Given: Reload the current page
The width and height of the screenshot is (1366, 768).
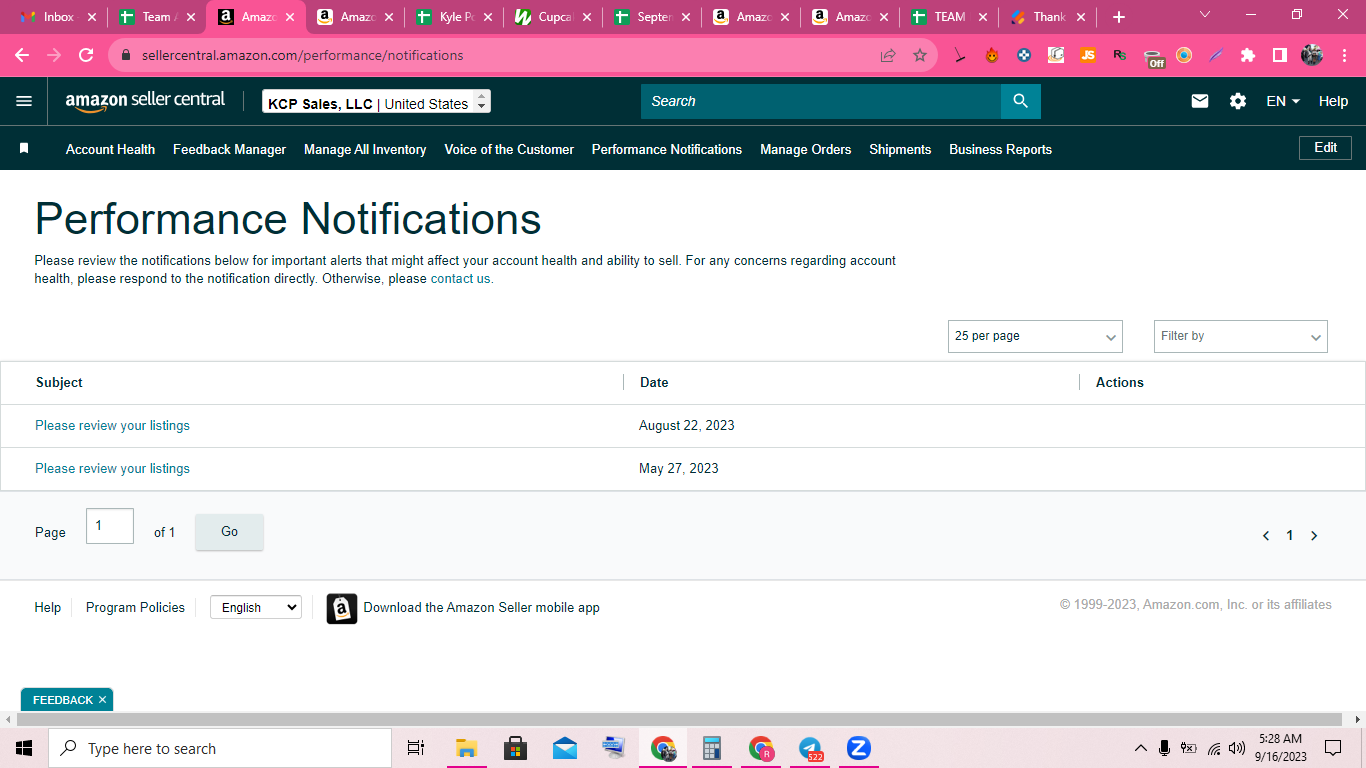Looking at the screenshot, I should (x=86, y=55).
